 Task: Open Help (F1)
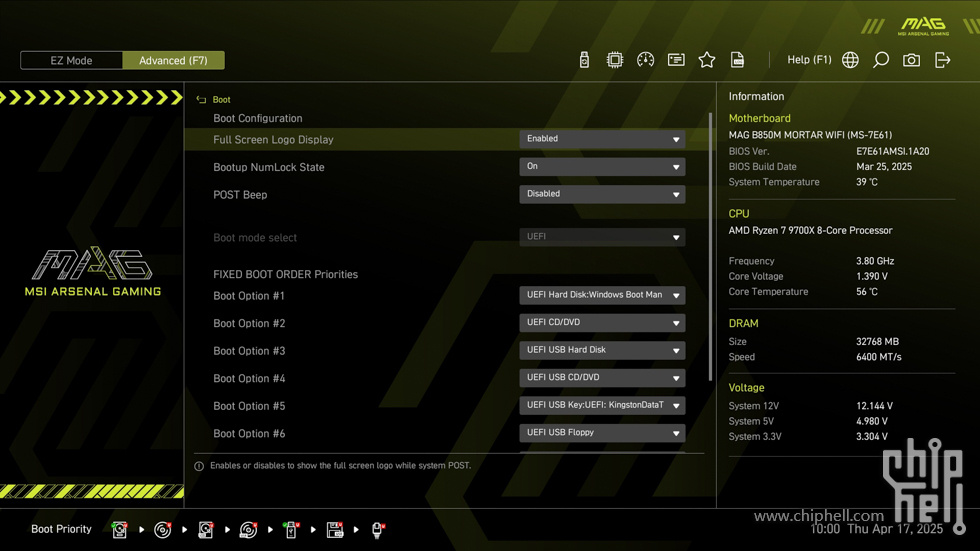809,60
